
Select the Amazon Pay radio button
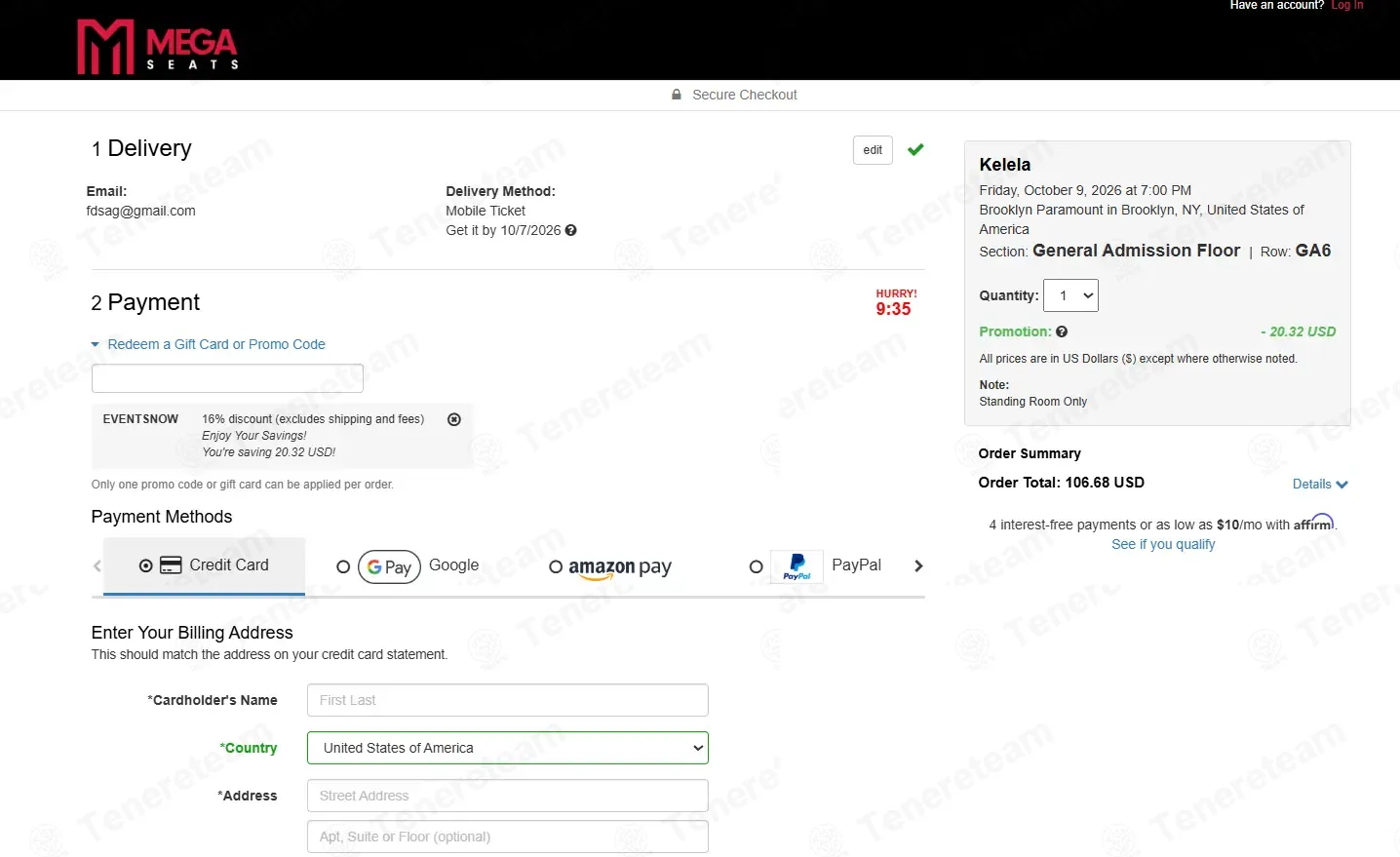(x=556, y=566)
